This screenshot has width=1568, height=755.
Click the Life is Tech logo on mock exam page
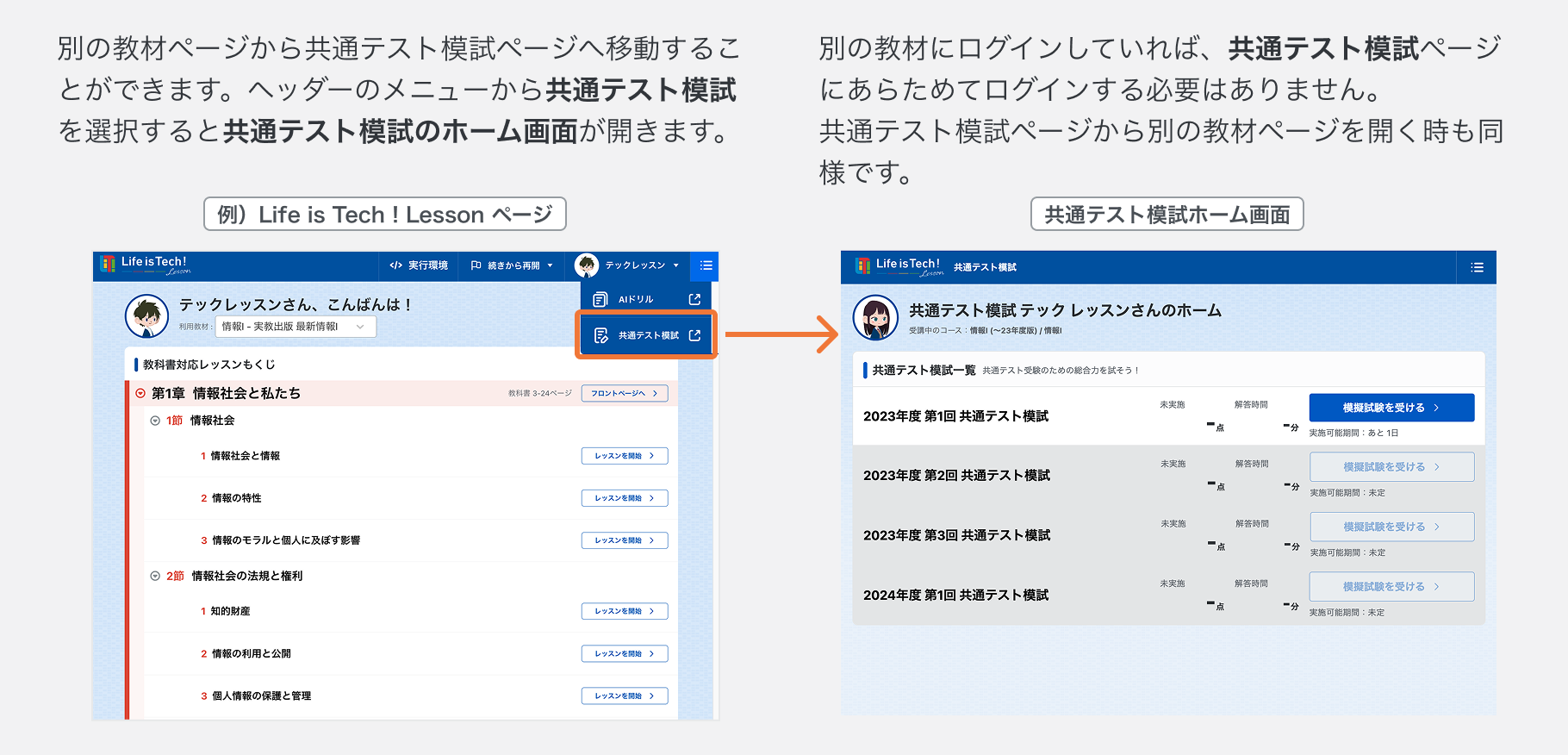click(900, 267)
